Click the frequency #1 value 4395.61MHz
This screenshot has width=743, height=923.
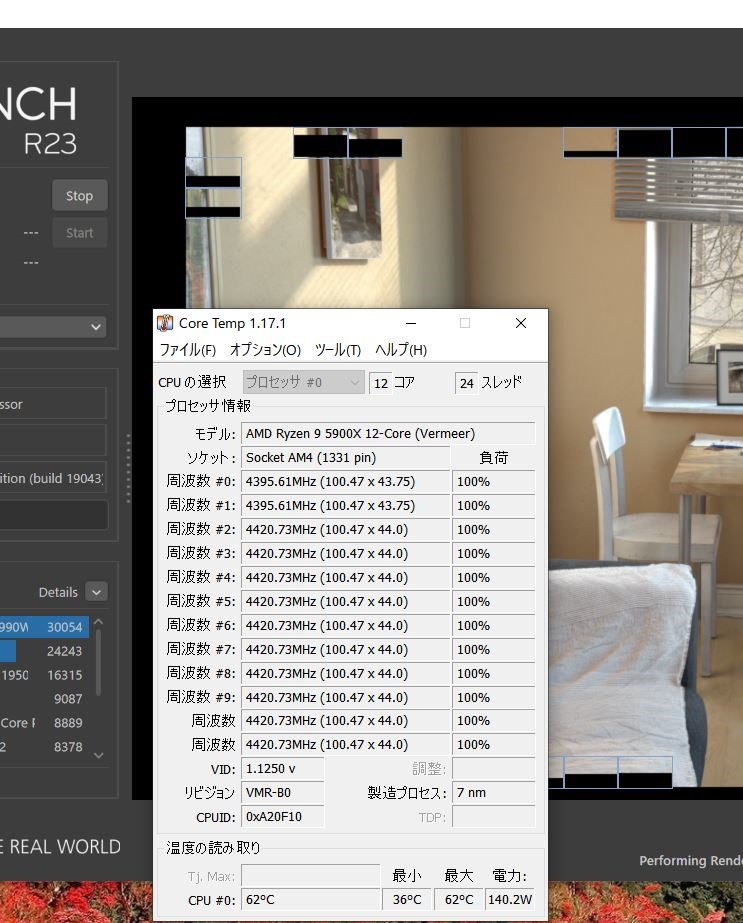pos(346,506)
